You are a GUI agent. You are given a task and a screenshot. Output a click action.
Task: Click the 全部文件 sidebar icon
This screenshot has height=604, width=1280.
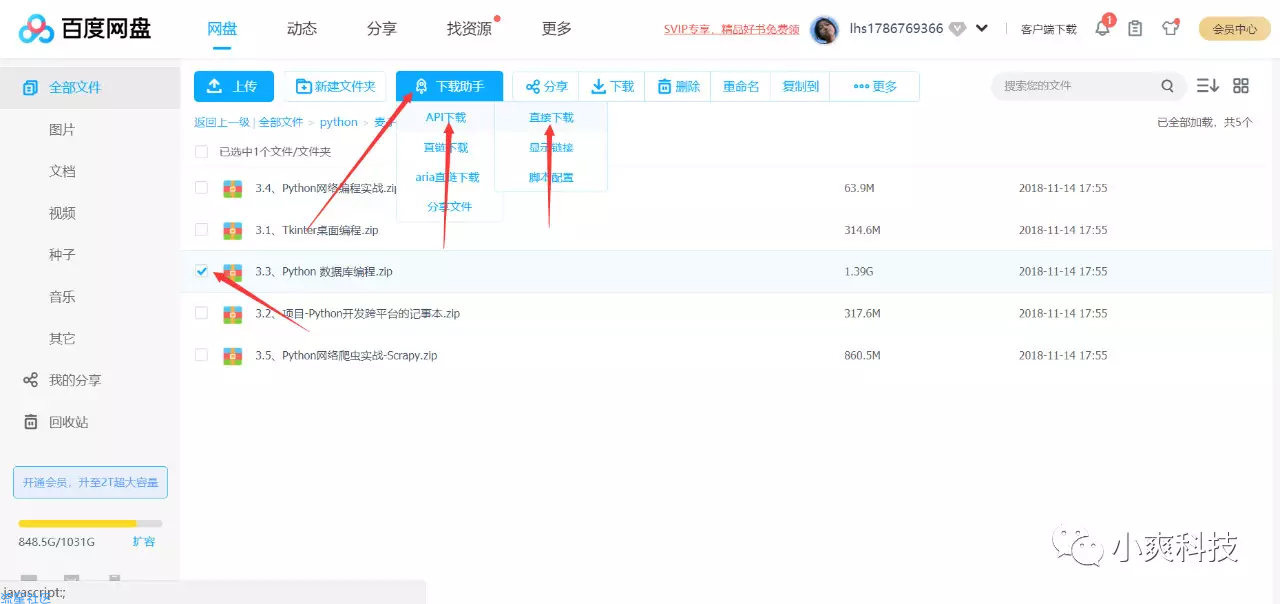click(31, 88)
